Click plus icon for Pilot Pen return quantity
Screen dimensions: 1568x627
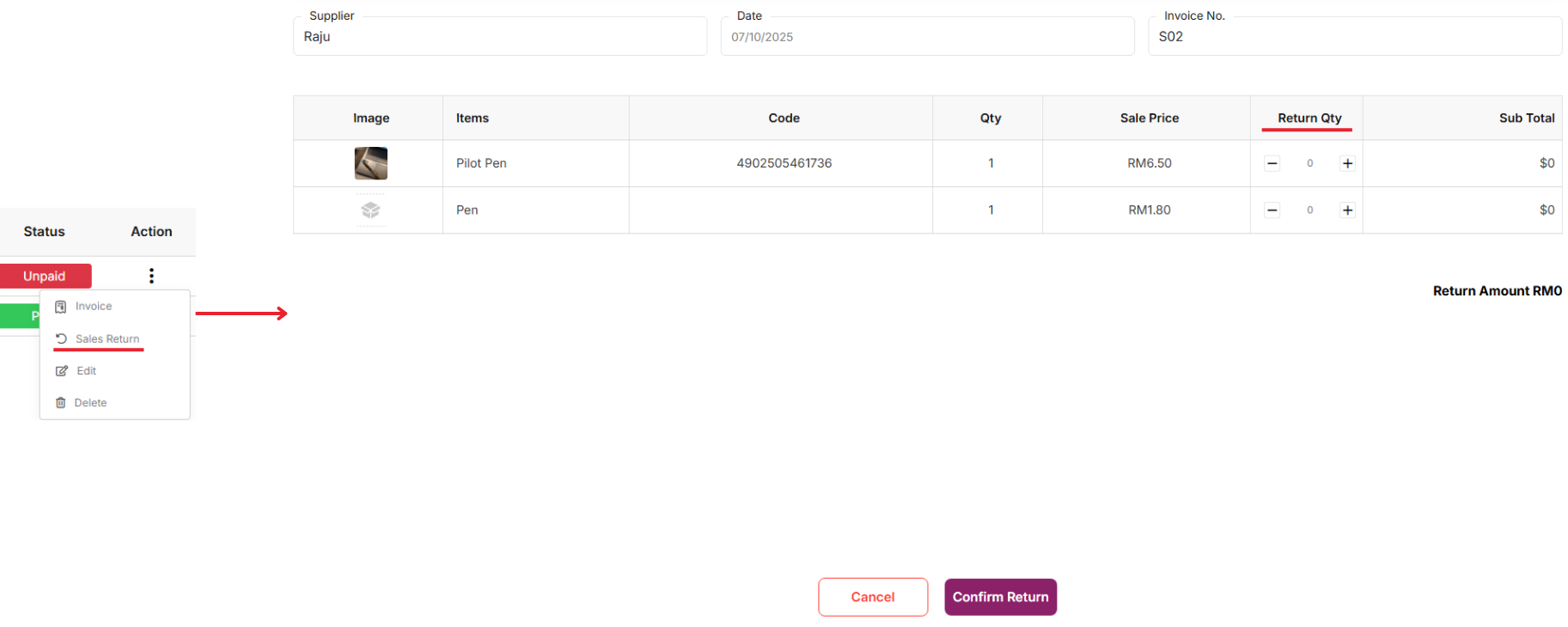click(x=1347, y=163)
